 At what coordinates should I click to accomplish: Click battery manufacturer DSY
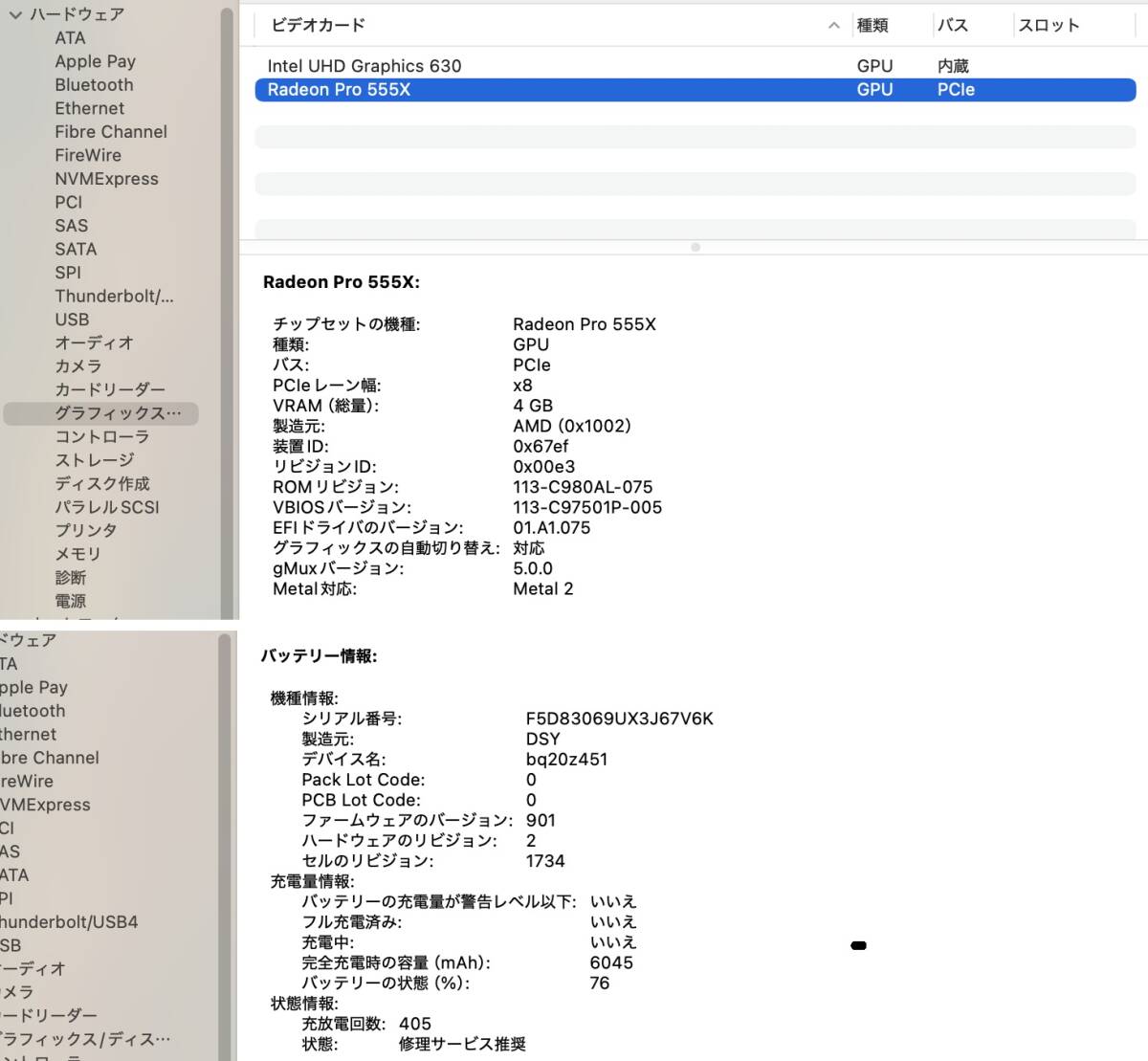542,740
